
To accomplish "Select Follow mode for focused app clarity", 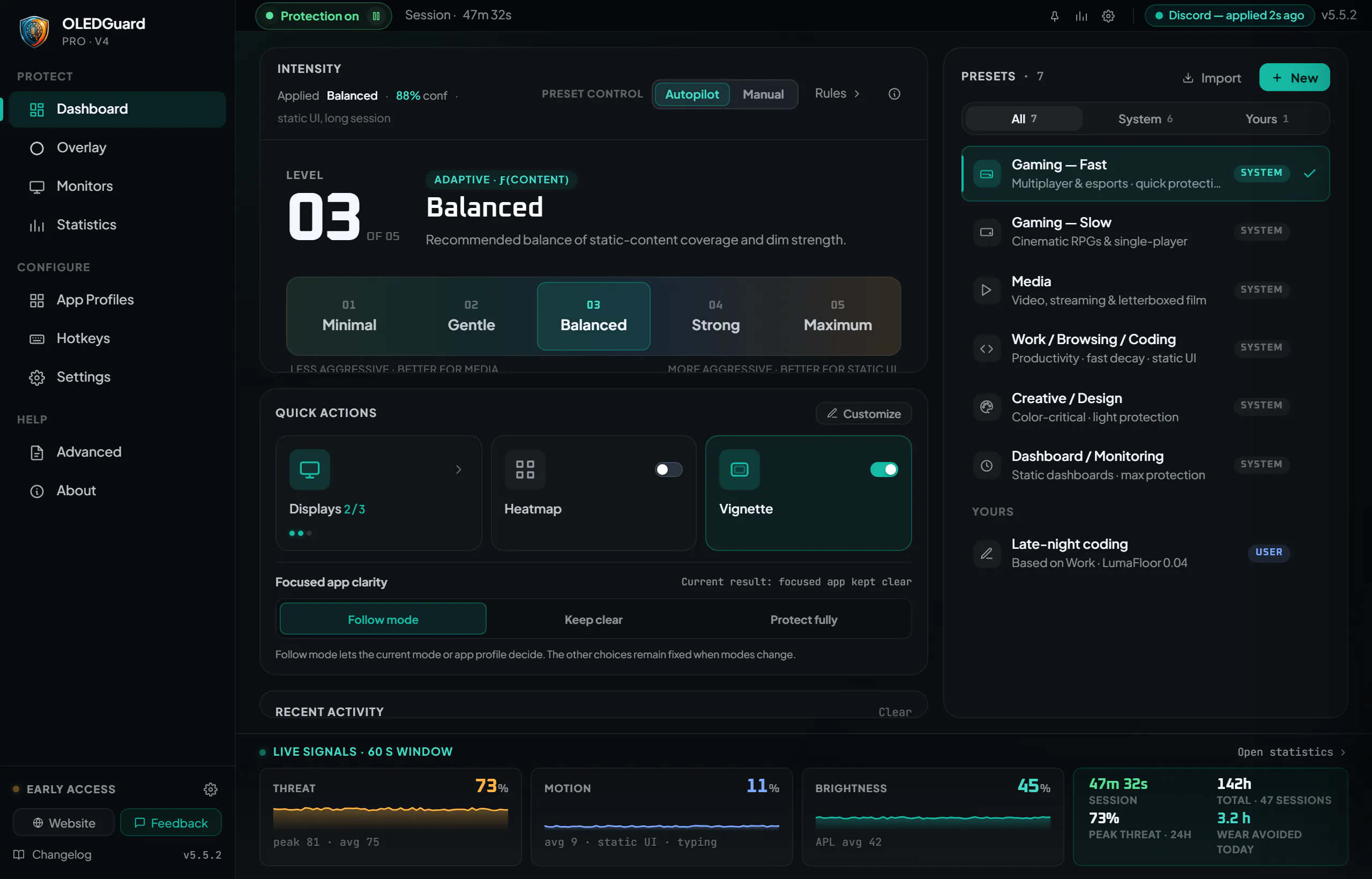I will click(x=383, y=619).
